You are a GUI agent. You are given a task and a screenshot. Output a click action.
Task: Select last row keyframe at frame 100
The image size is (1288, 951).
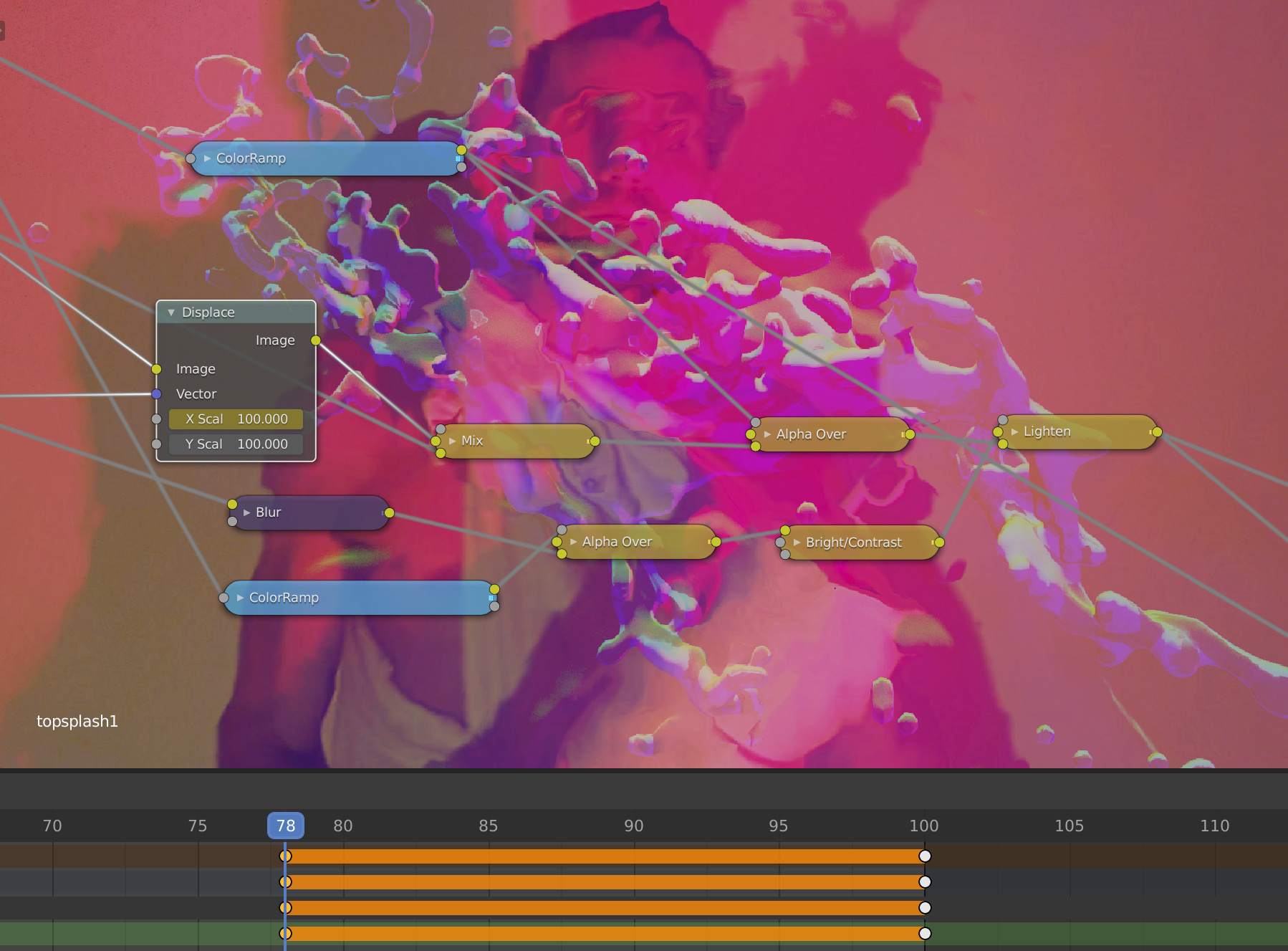[x=925, y=933]
